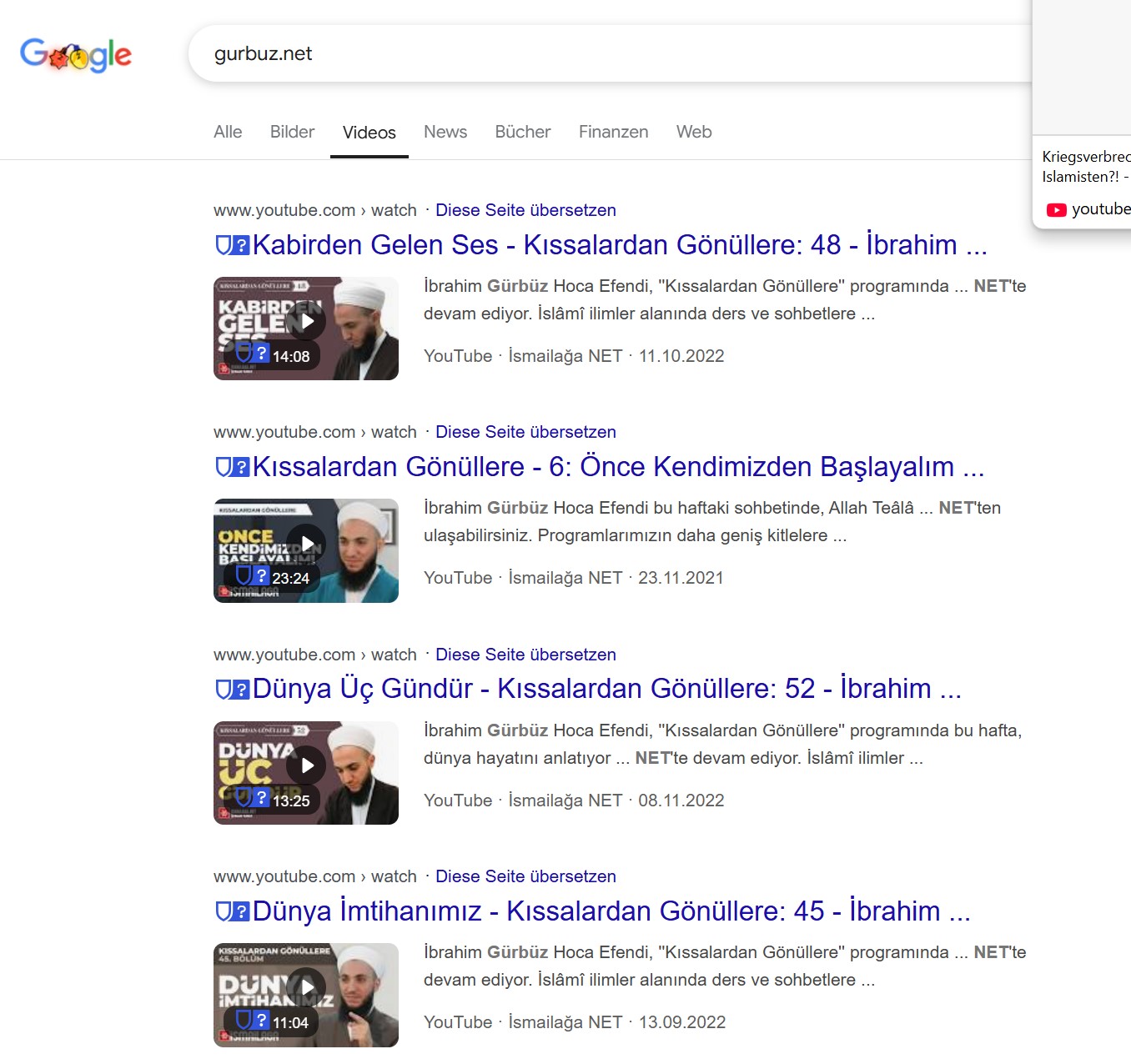Click the Google doodle logo
The width and height of the screenshot is (1131, 1064).
[x=76, y=54]
